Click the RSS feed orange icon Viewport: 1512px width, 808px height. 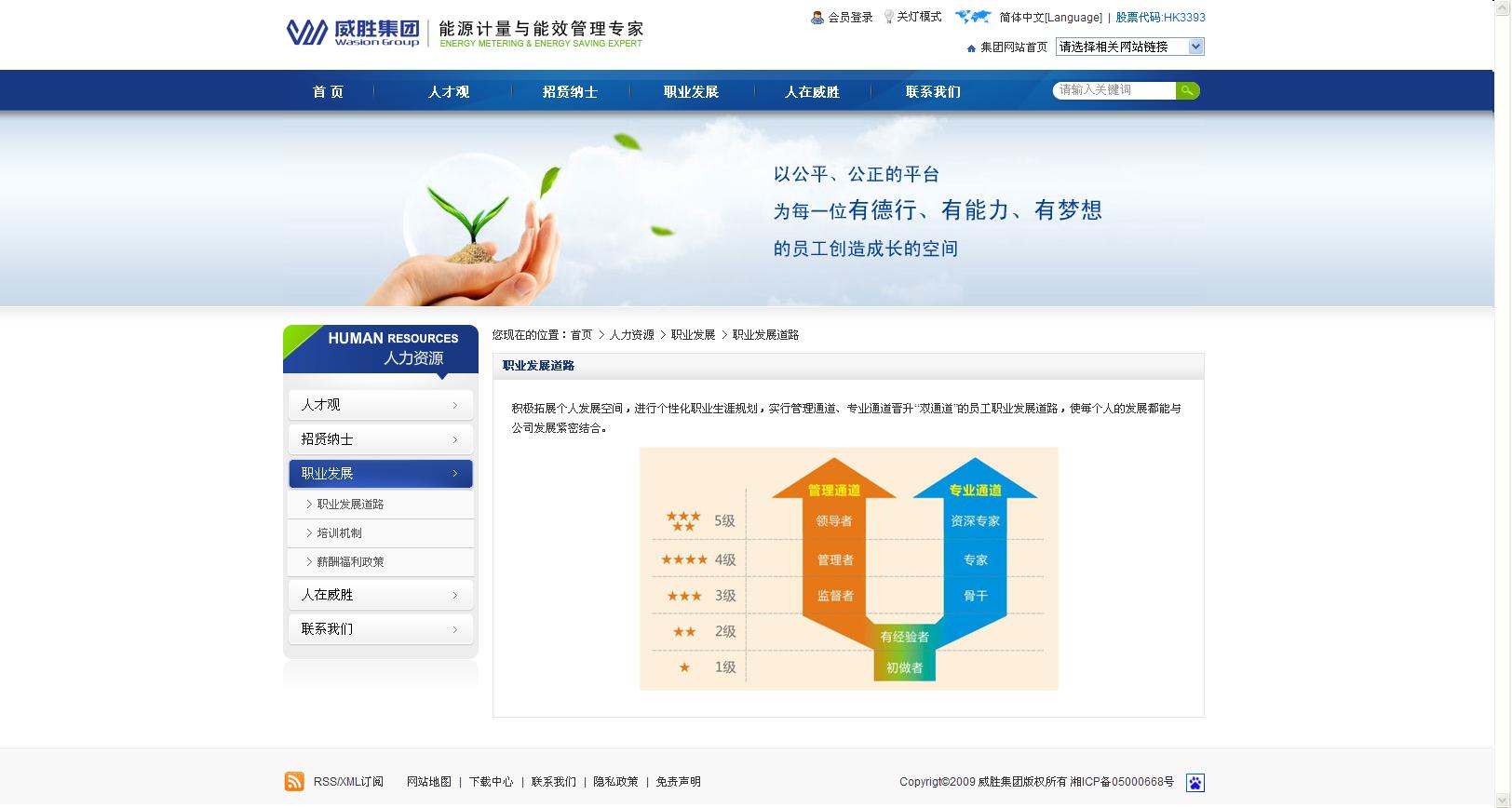point(294,782)
